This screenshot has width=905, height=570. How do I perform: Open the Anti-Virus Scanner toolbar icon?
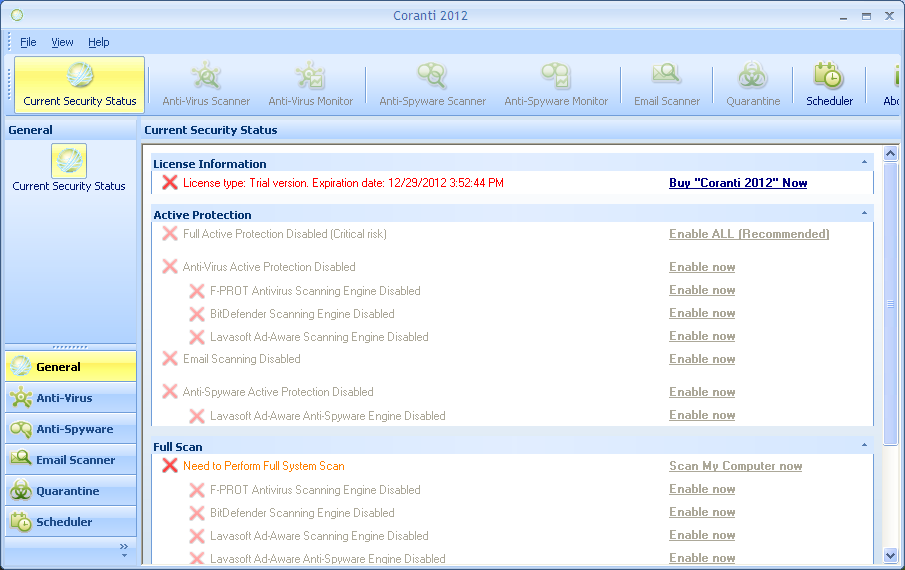tap(206, 76)
